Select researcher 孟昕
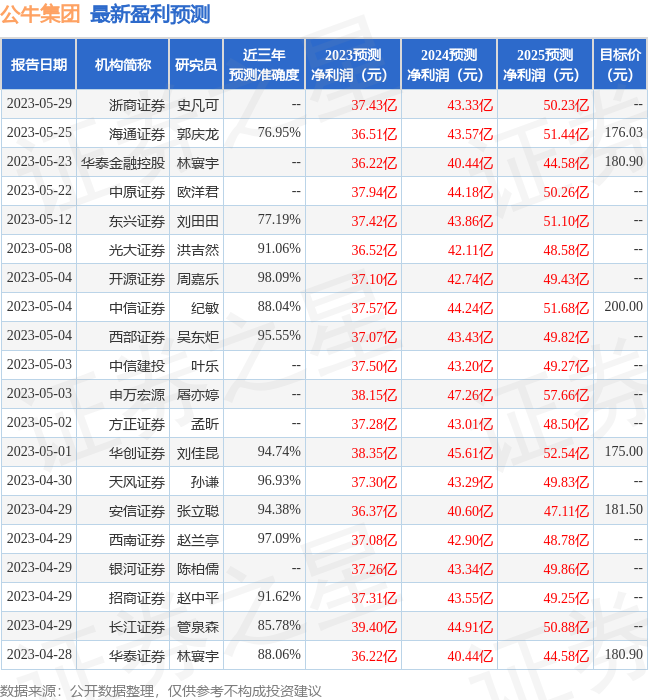The width and height of the screenshot is (648, 700). [205, 425]
